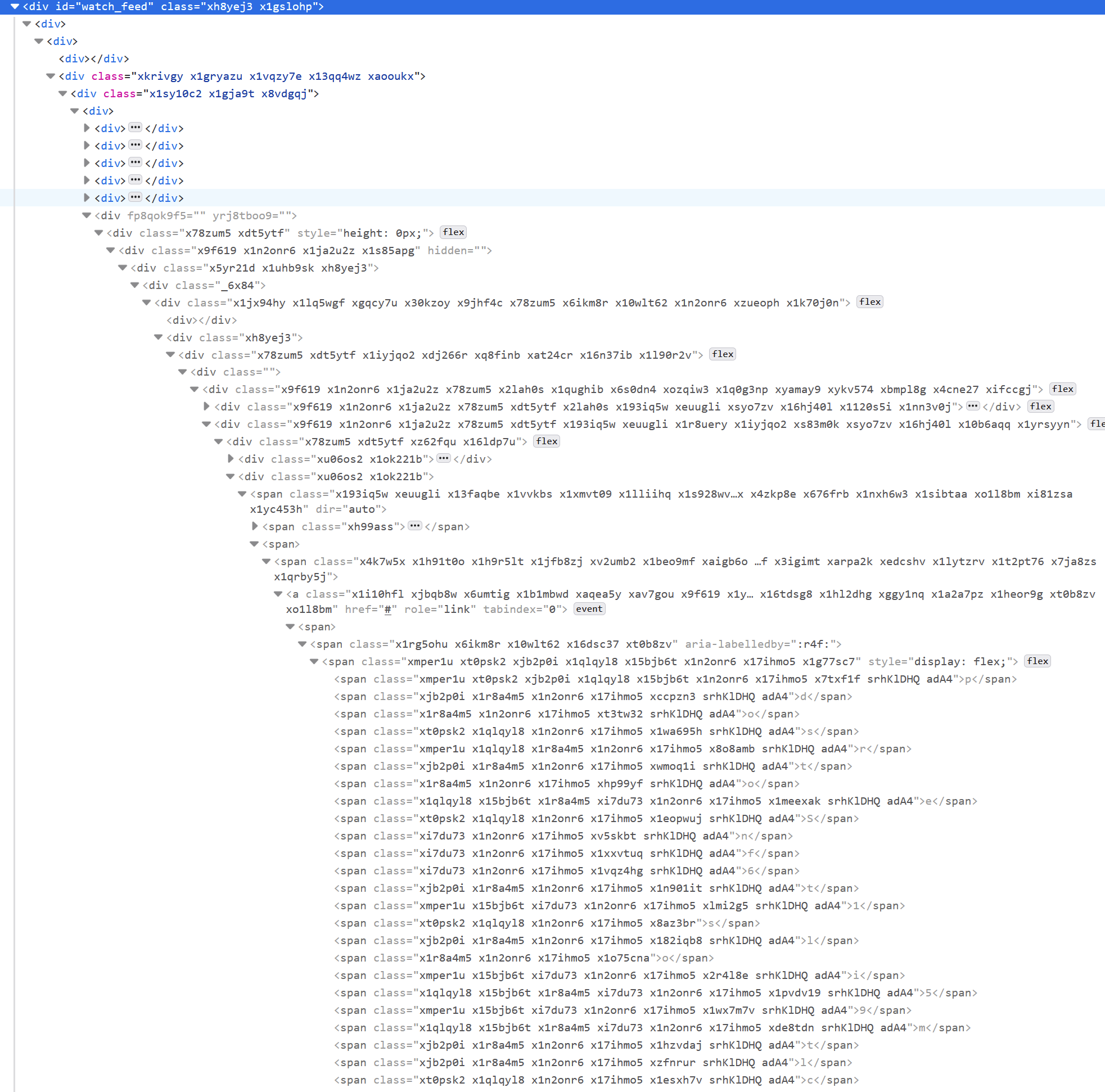Viewport: 1105px width, 1092px height.
Task: Click the ellipsis in the highlighted collapsed div row
Action: click(136, 197)
